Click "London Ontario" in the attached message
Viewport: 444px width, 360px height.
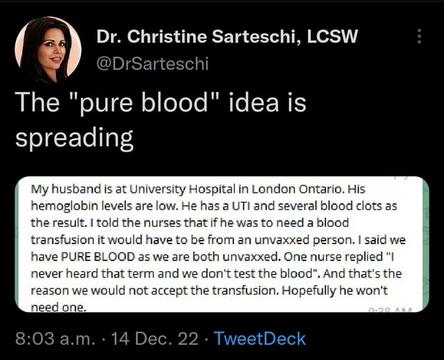click(x=297, y=189)
